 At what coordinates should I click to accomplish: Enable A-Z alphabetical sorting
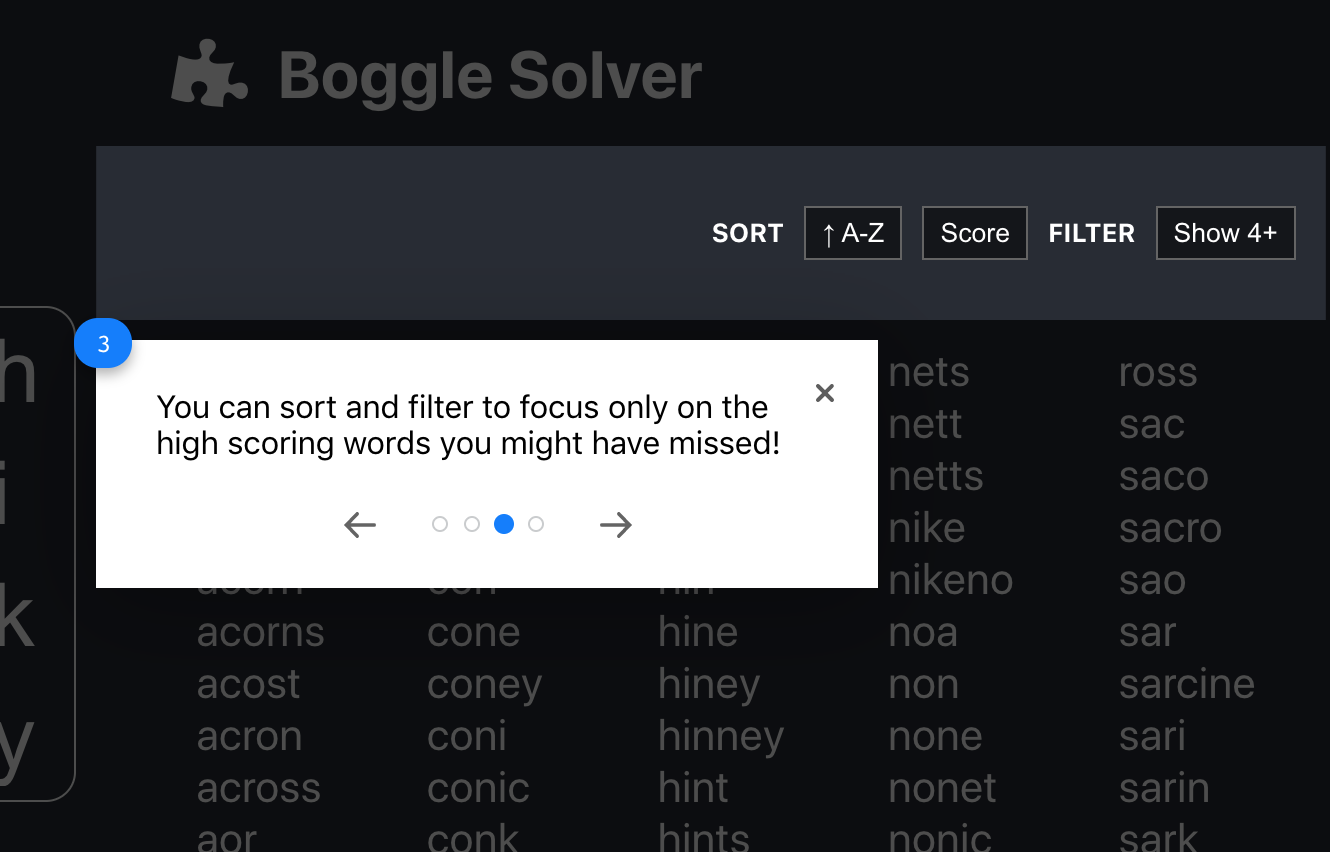pos(852,233)
